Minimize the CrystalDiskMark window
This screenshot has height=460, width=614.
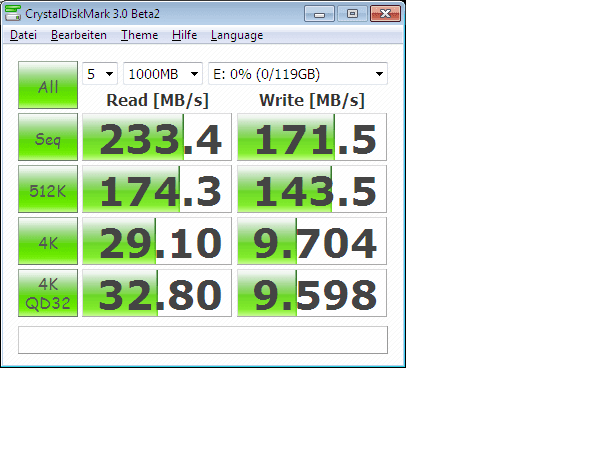pos(320,14)
